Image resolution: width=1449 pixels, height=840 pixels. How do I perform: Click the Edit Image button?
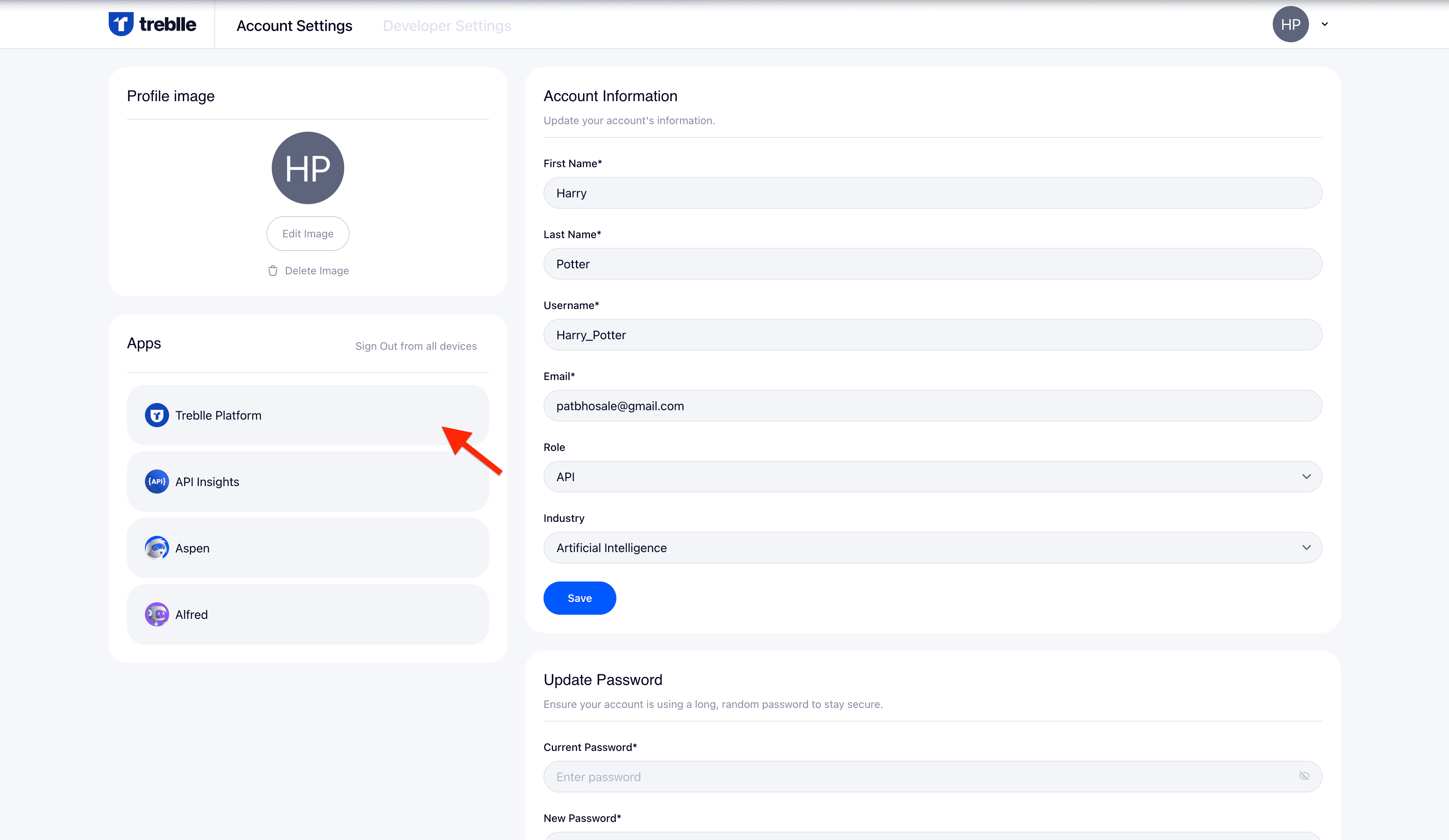point(308,234)
